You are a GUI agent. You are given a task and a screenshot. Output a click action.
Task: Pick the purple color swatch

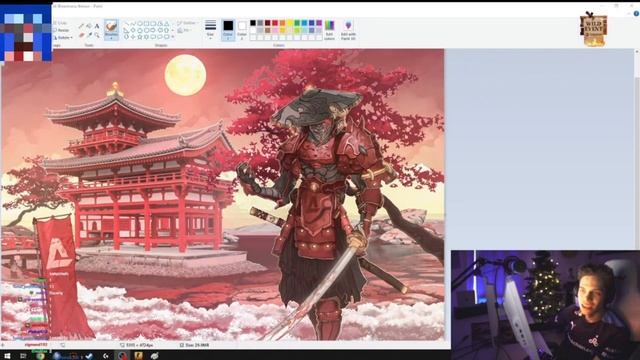coord(319,23)
